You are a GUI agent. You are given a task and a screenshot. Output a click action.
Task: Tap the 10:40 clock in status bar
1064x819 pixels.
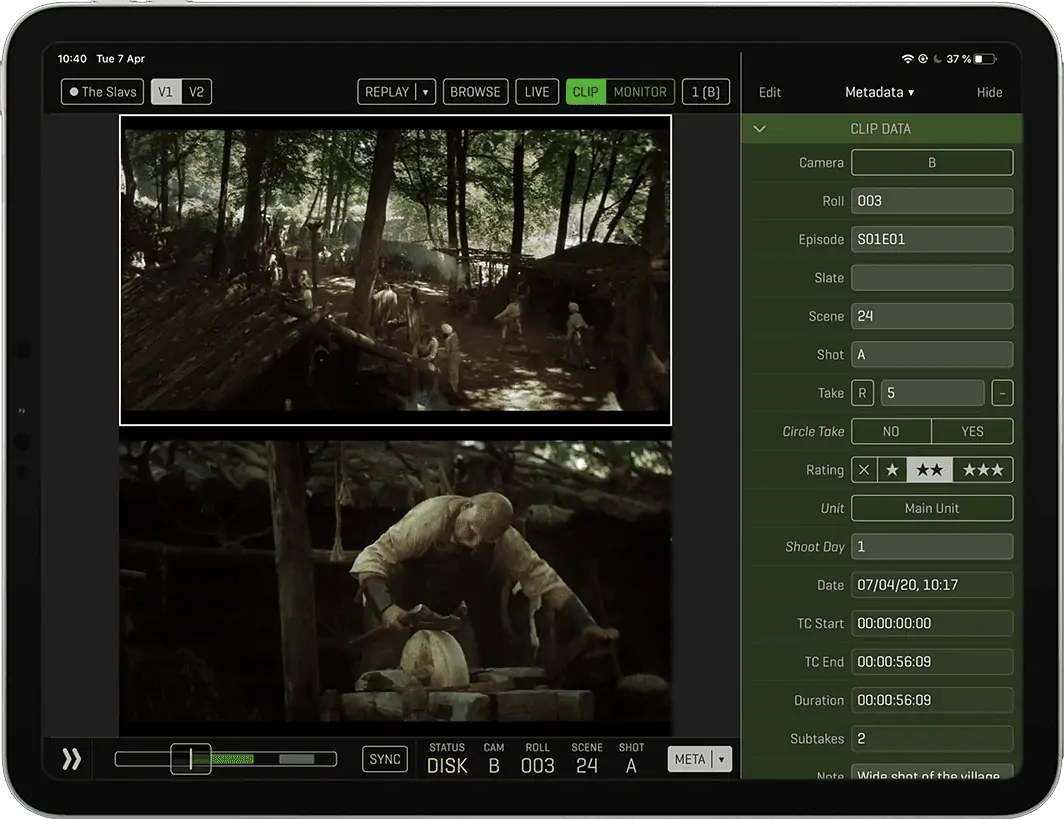pyautogui.click(x=72, y=59)
